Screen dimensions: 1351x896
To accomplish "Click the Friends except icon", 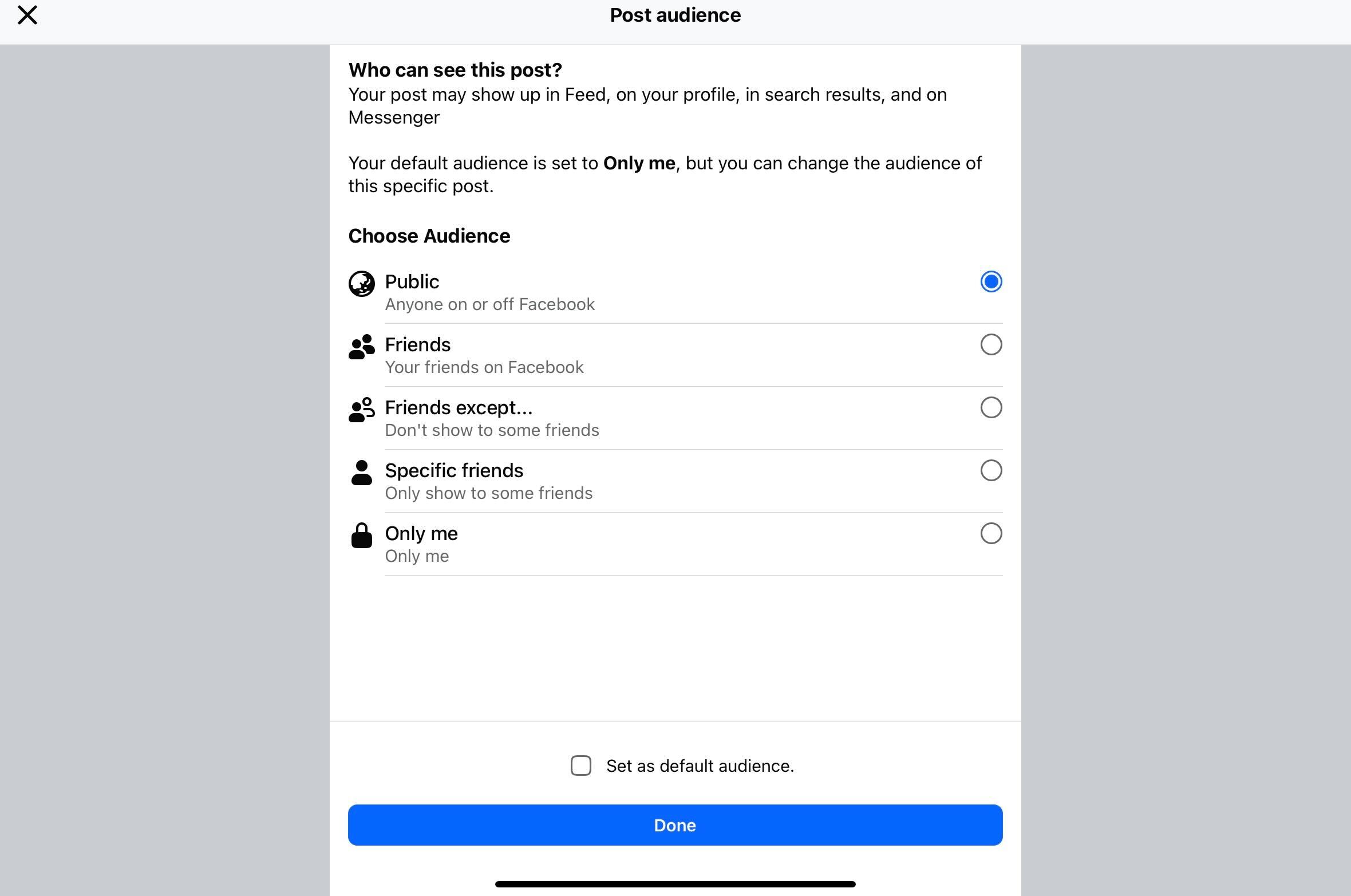I will coord(362,410).
